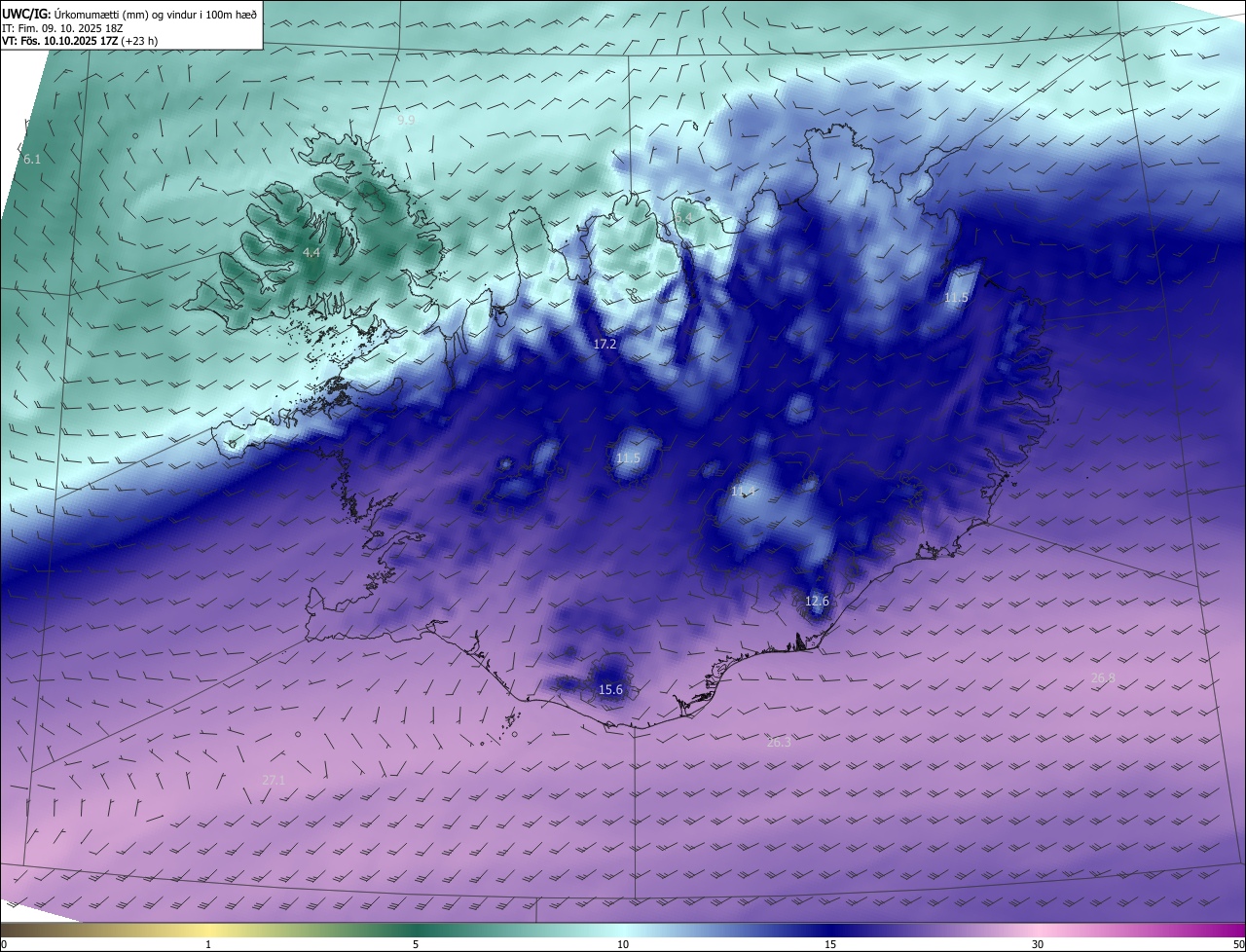1246x952 pixels.
Task: Click the 12.6 precipitation value
Action: (817, 601)
